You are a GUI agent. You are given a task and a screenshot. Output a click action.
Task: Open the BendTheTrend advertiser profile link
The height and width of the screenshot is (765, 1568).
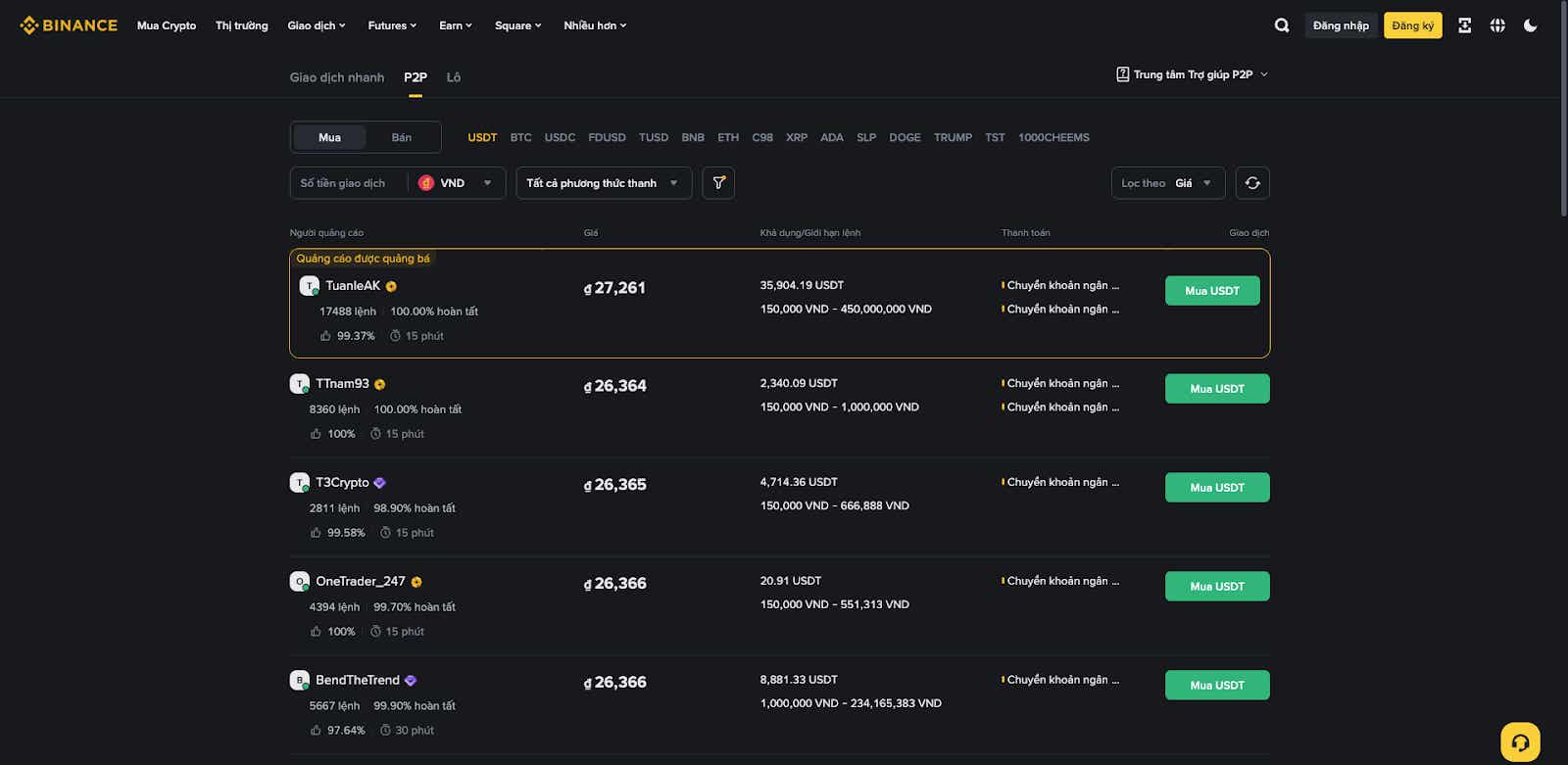click(x=358, y=680)
